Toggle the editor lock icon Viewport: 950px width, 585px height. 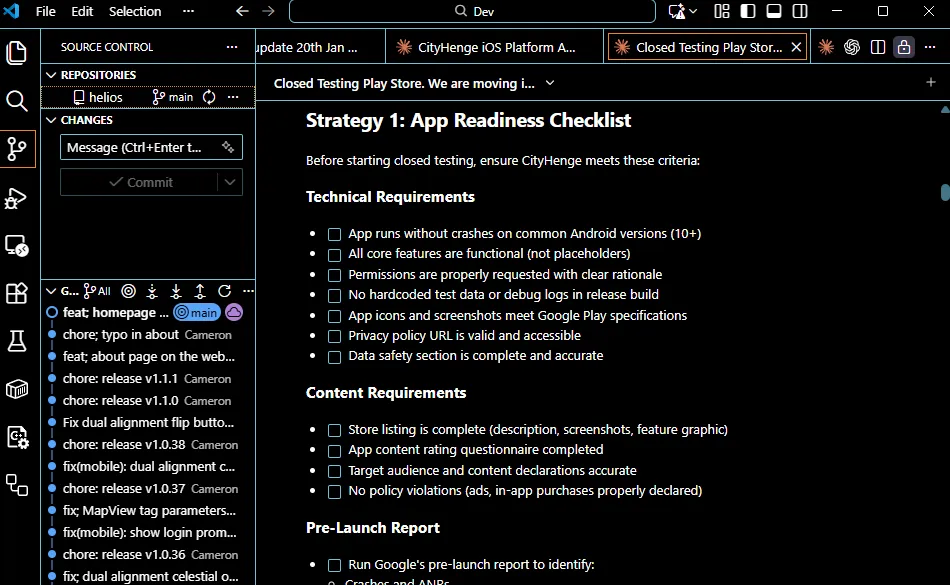tap(904, 47)
